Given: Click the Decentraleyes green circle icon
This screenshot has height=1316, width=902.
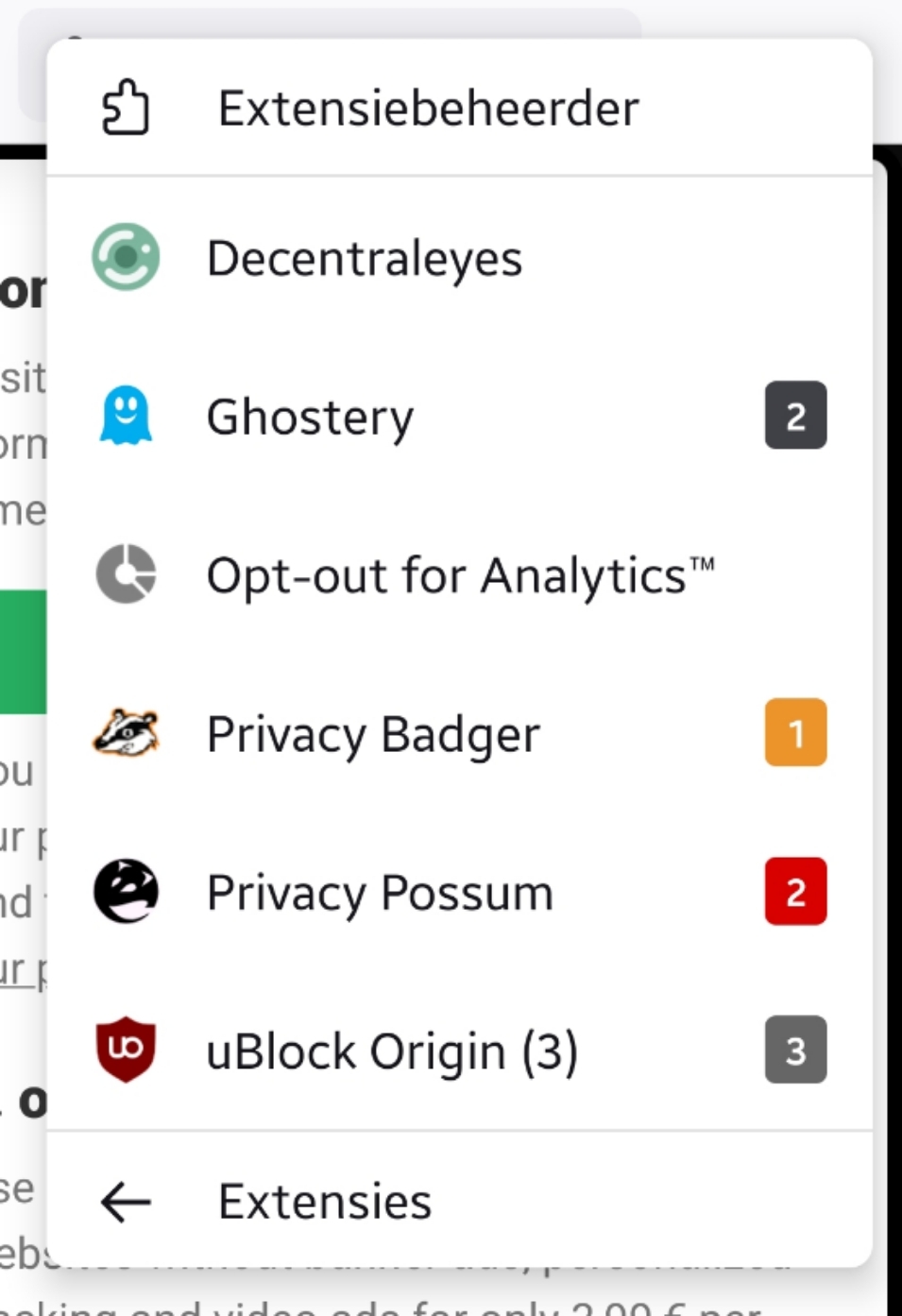Looking at the screenshot, I should (x=126, y=257).
